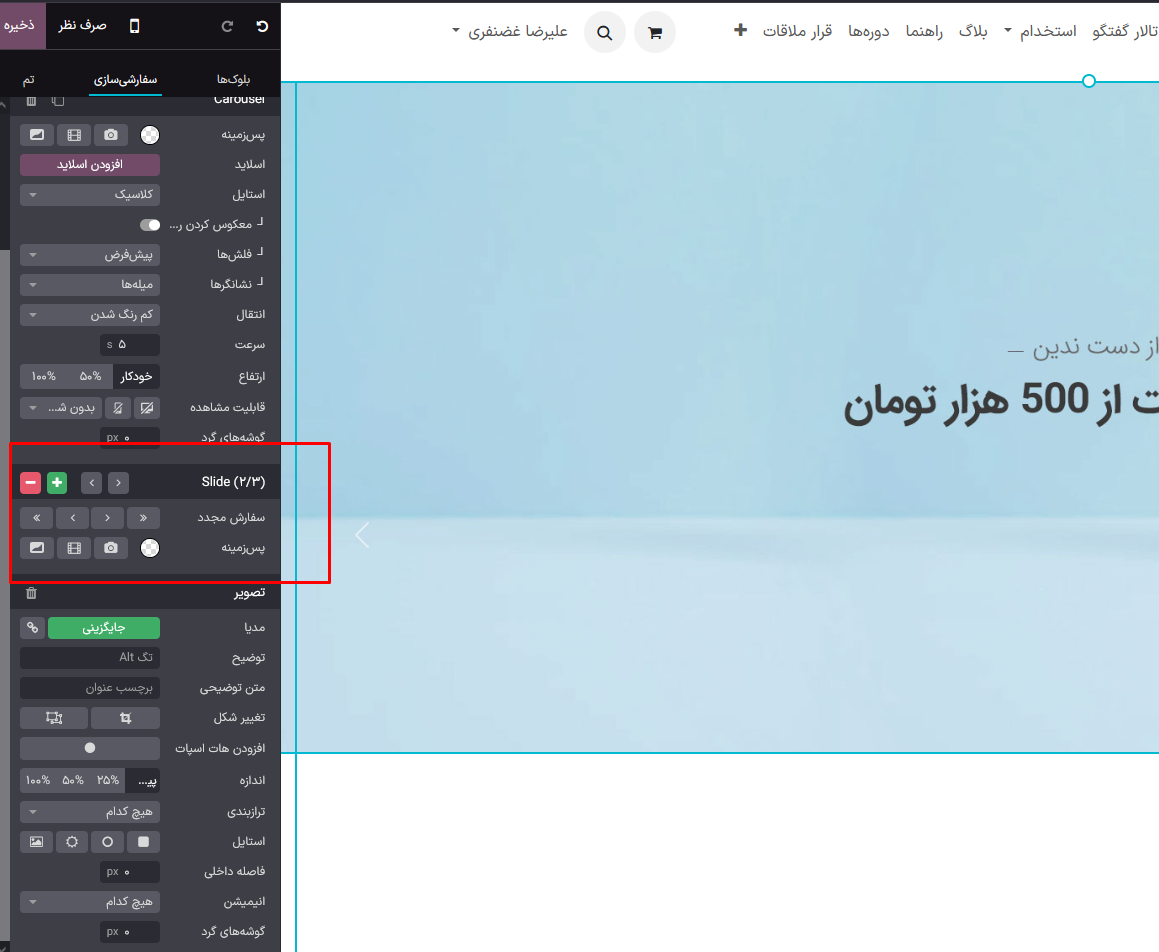Set carousel height to ۵۰%

pos(90,376)
